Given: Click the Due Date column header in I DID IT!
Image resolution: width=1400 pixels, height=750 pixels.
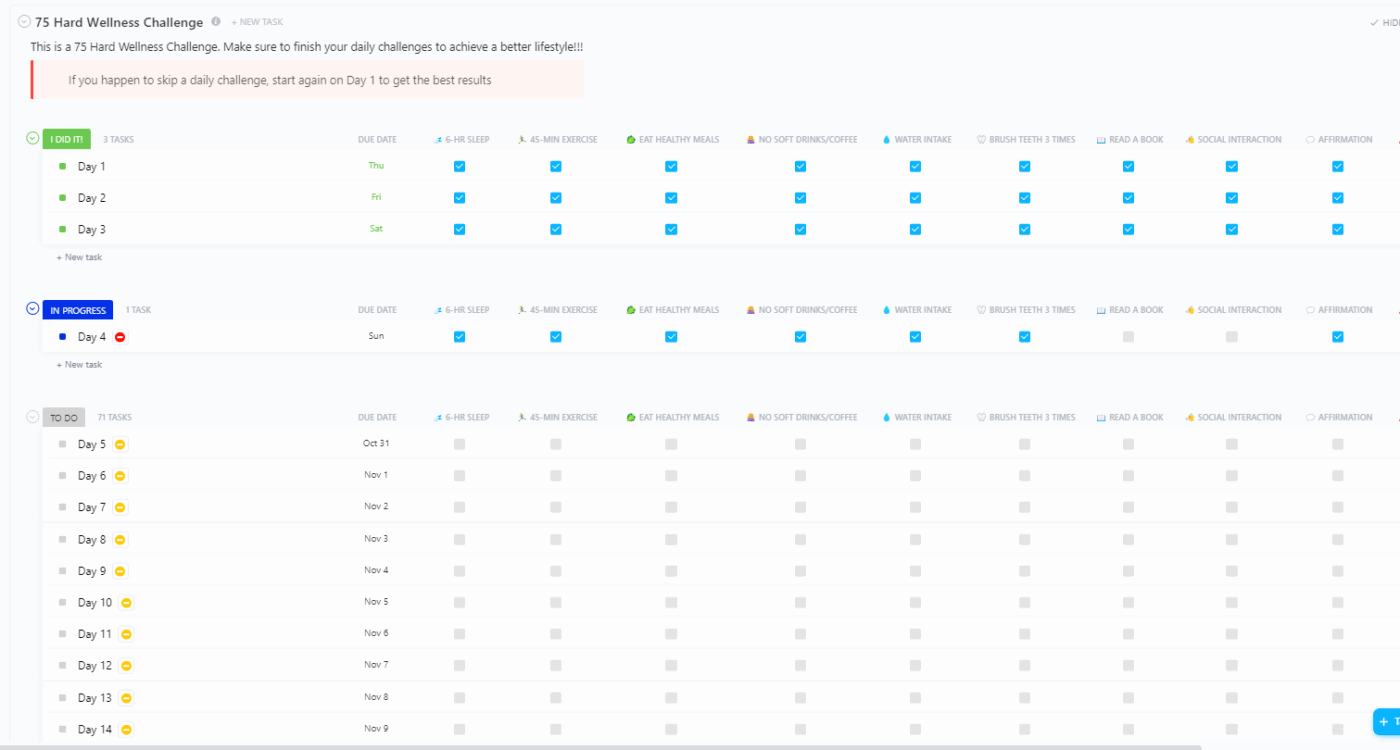Looking at the screenshot, I should (x=377, y=140).
